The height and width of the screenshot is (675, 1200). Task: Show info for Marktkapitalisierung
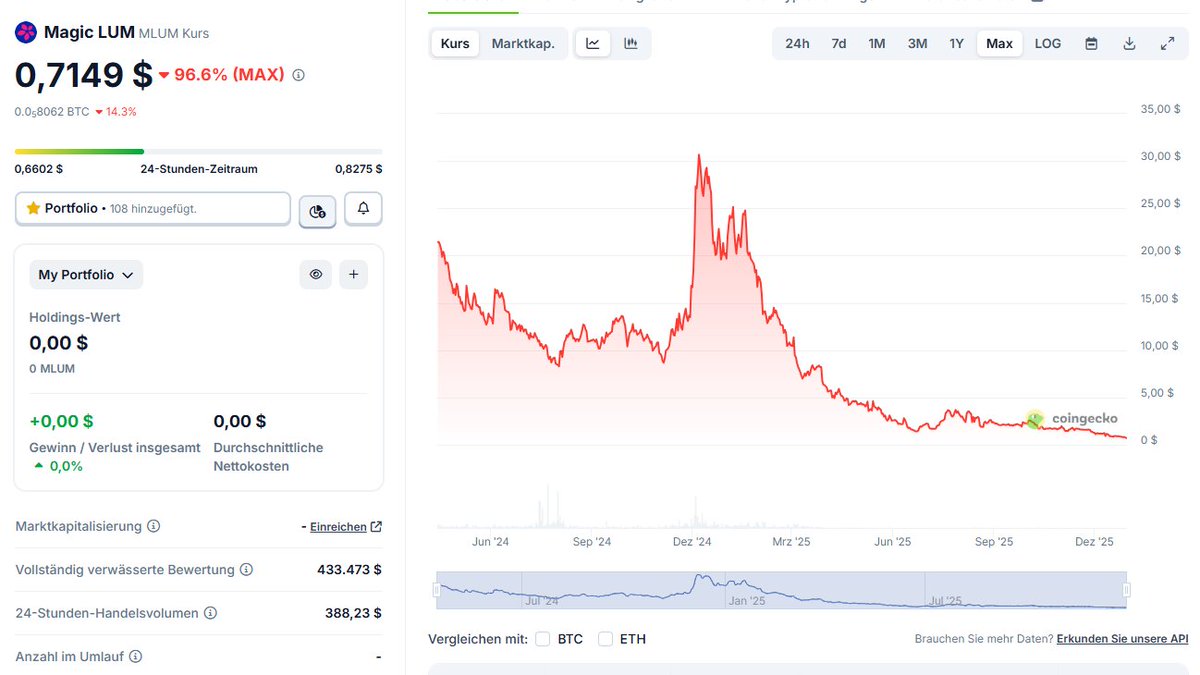pyautogui.click(x=153, y=526)
